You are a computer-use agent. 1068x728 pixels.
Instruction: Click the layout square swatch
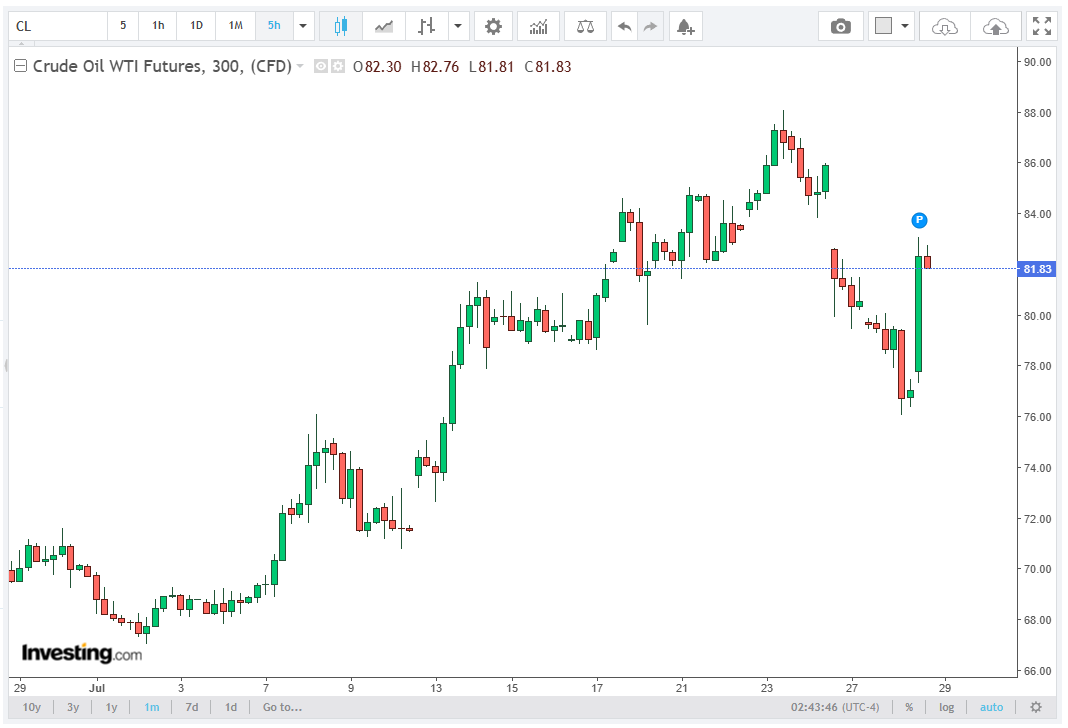(x=883, y=26)
